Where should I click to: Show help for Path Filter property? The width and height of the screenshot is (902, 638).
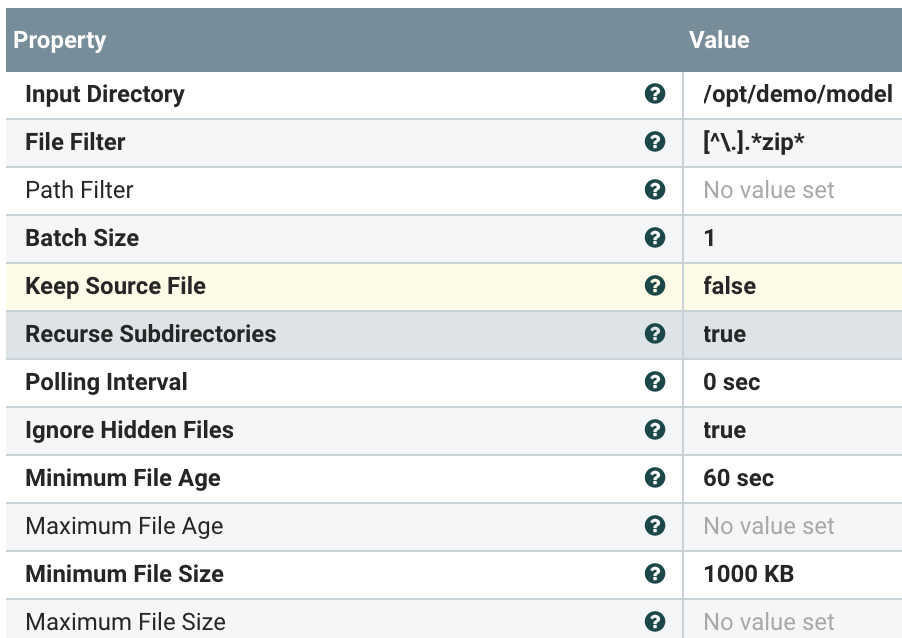pos(655,190)
